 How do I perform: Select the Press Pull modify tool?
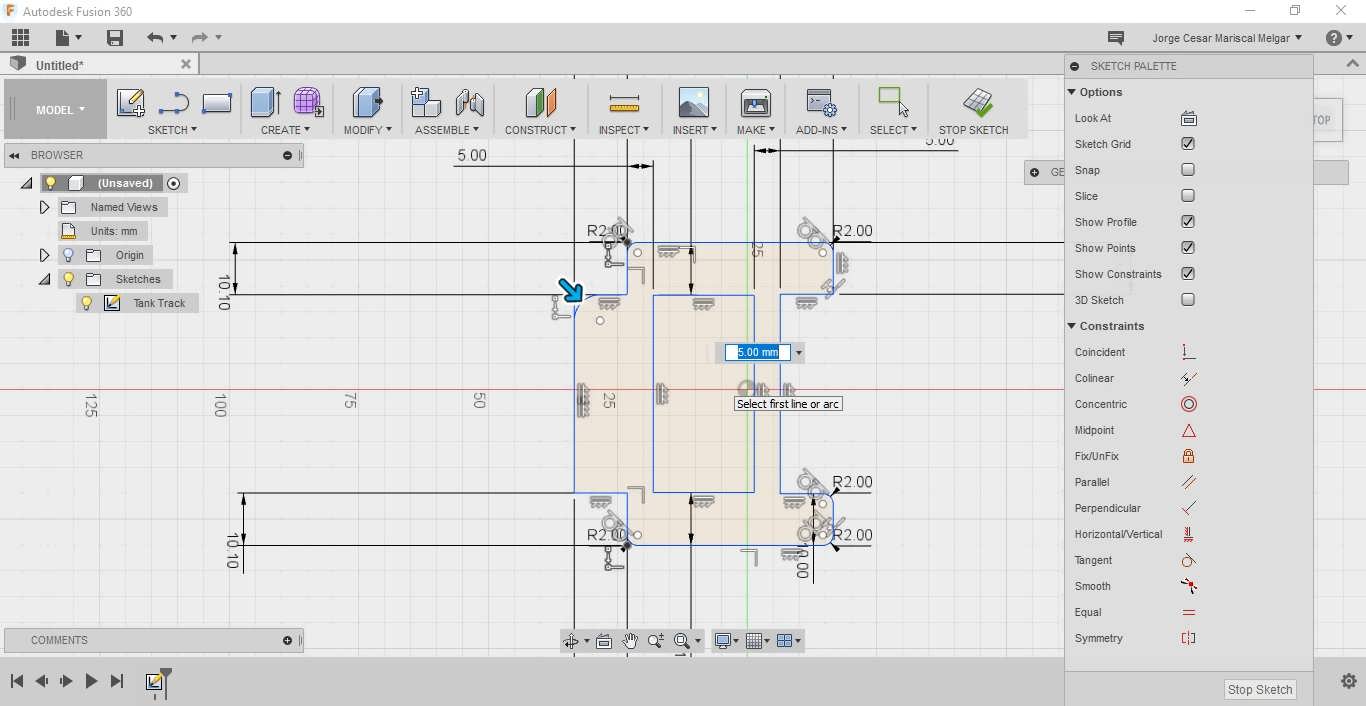(367, 103)
